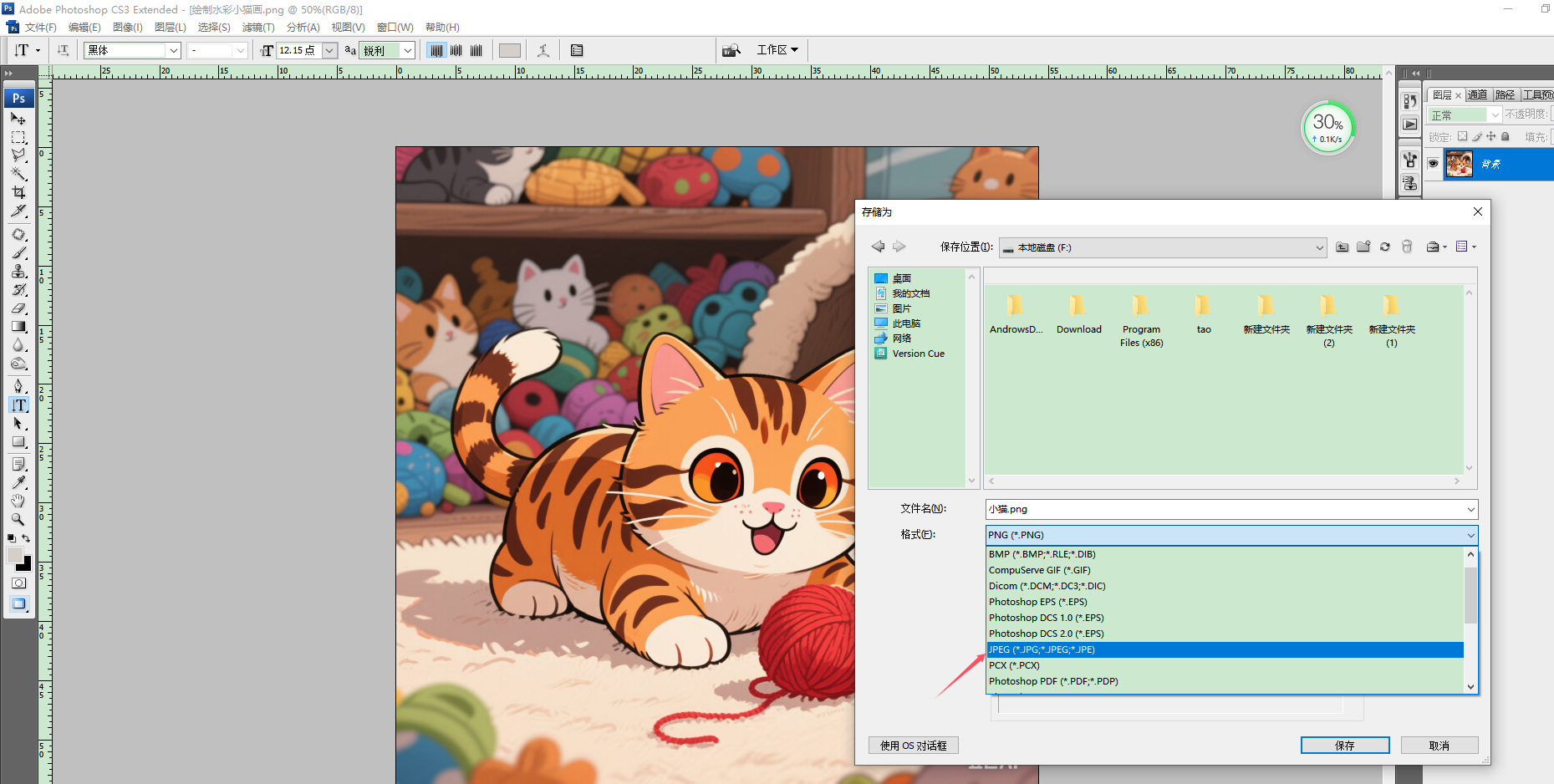This screenshot has width=1554, height=784.
Task: Choose the Zoom magnifier tool
Action: tap(18, 519)
